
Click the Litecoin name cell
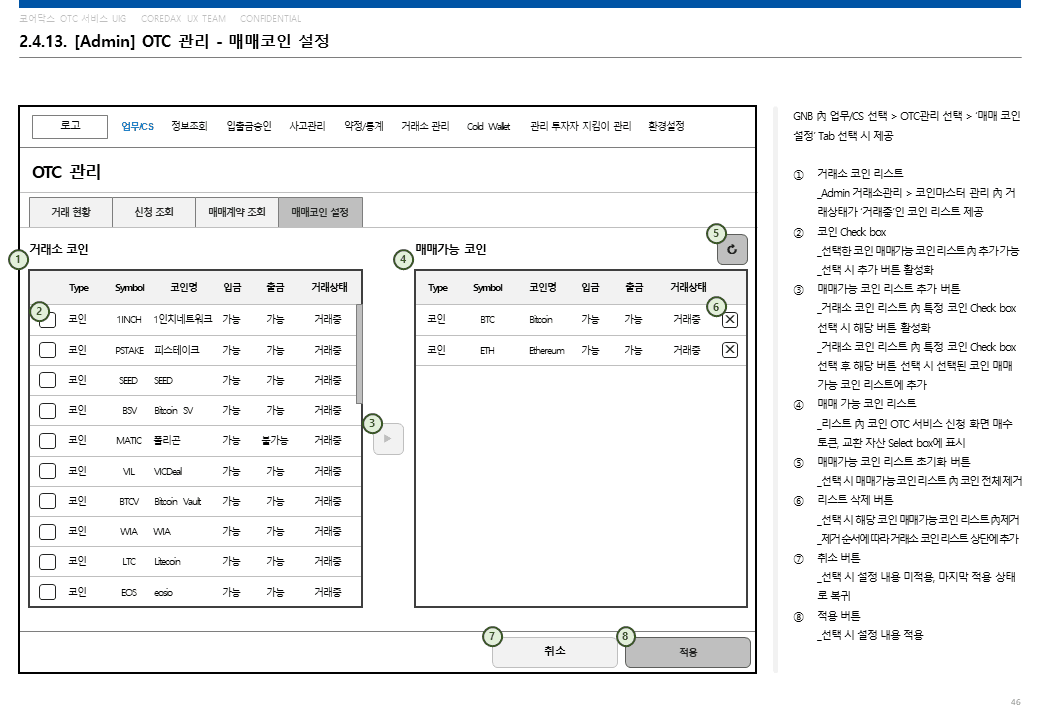(167, 562)
